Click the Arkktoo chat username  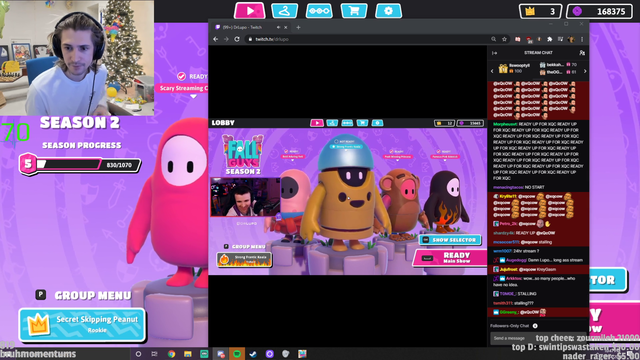coord(513,278)
